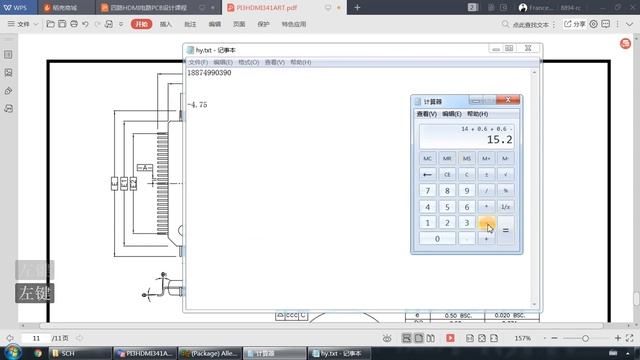Open the attachments sidebar icon

click(x=8, y=91)
